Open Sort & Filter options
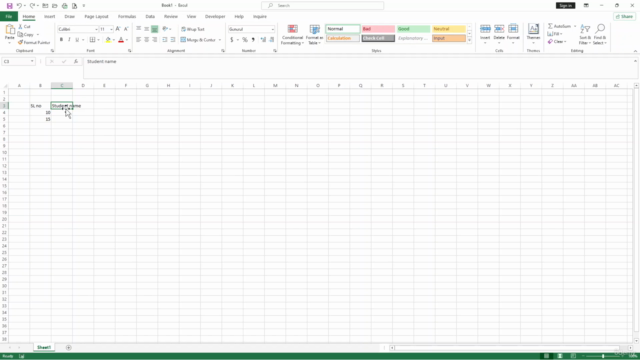 (x=585, y=34)
